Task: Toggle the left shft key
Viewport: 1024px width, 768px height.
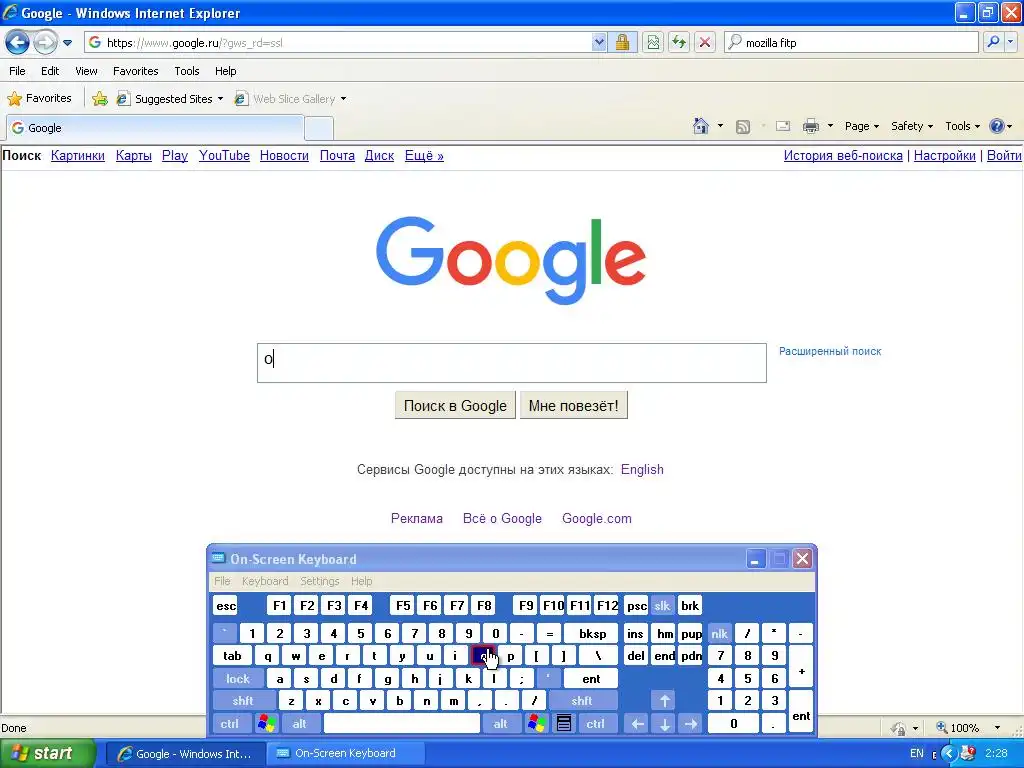Action: tap(243, 701)
